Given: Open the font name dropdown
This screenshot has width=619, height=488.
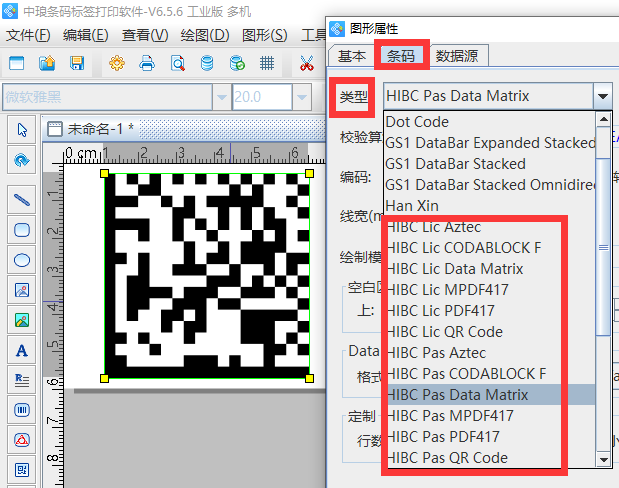Looking at the screenshot, I should point(221,97).
